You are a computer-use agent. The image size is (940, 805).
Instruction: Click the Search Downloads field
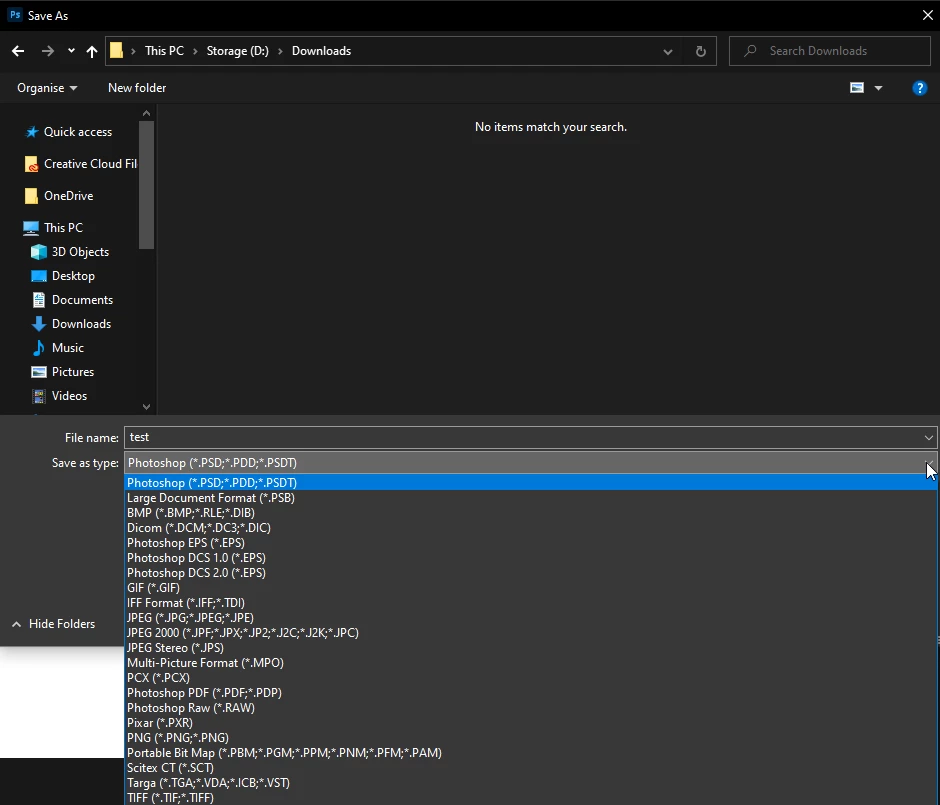click(830, 51)
